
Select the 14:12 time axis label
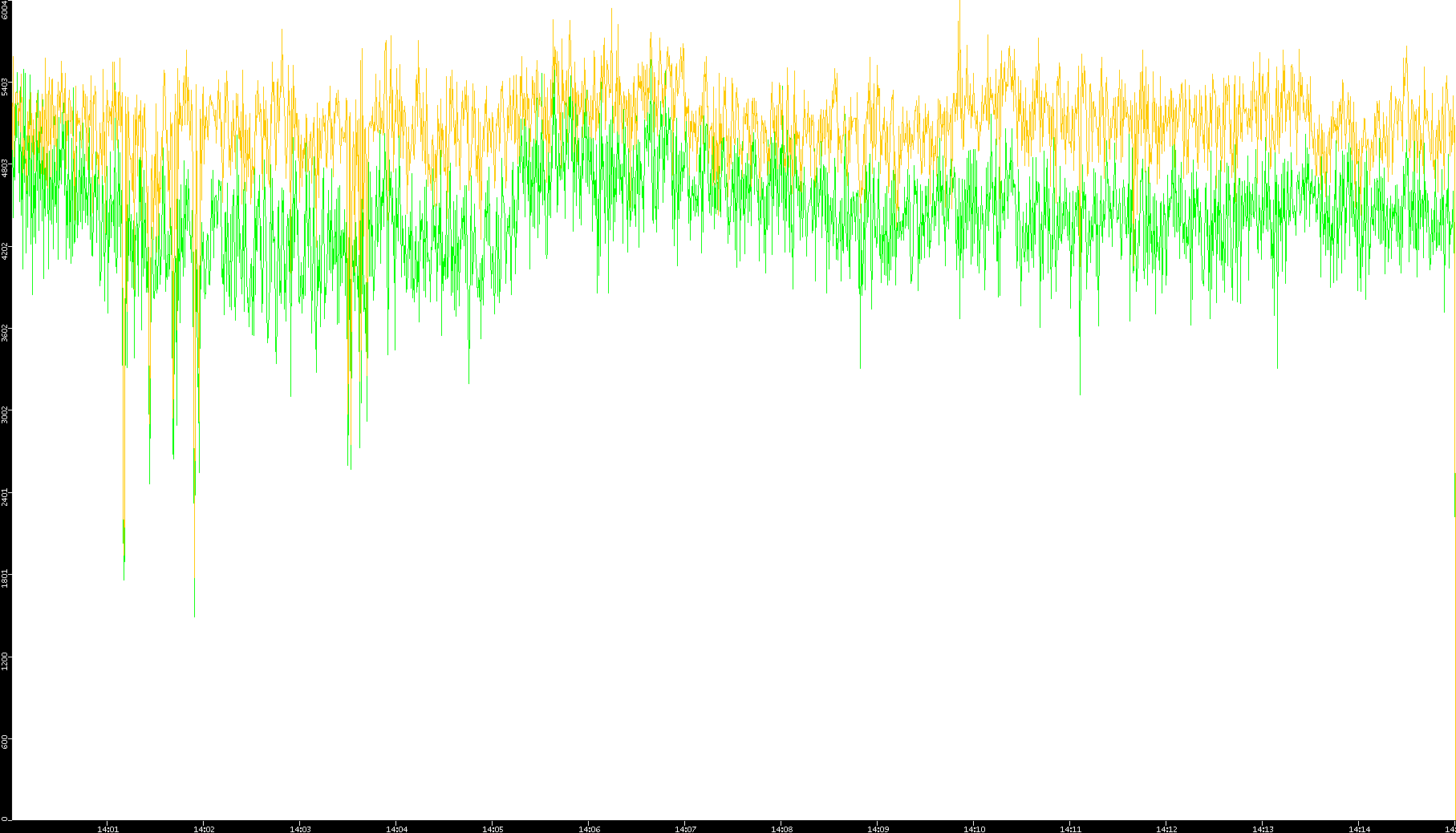coord(1166,829)
